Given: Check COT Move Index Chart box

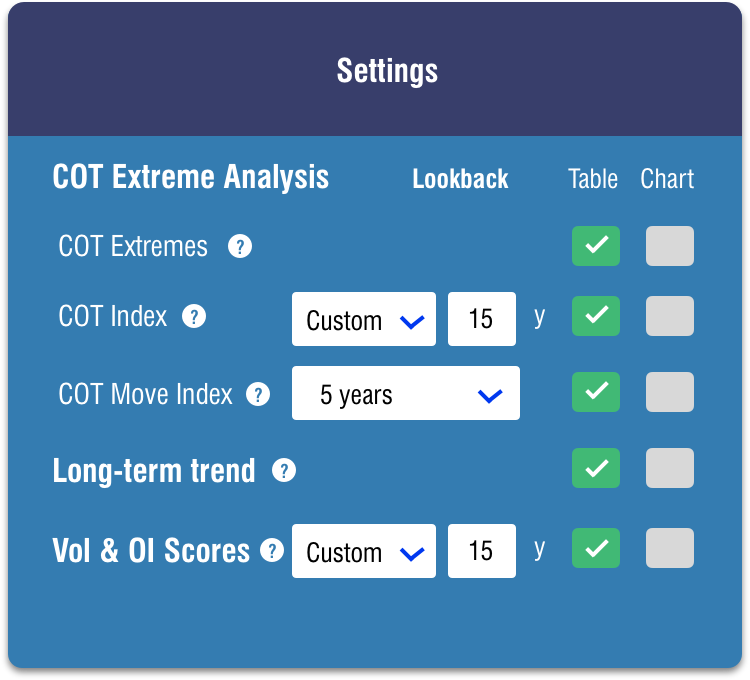Looking at the screenshot, I should pyautogui.click(x=670, y=392).
